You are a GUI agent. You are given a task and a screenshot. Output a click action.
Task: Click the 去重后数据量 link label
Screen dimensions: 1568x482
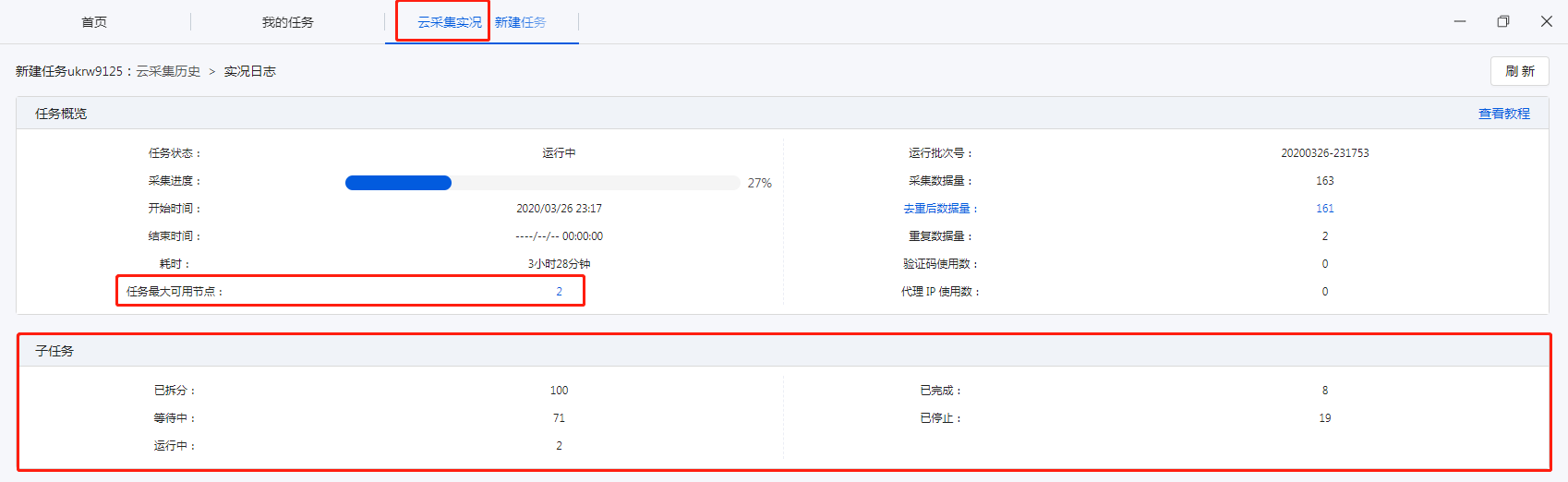[x=937, y=209]
